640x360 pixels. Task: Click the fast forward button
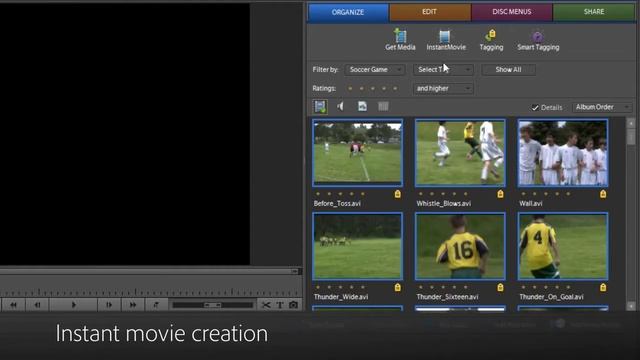133,305
